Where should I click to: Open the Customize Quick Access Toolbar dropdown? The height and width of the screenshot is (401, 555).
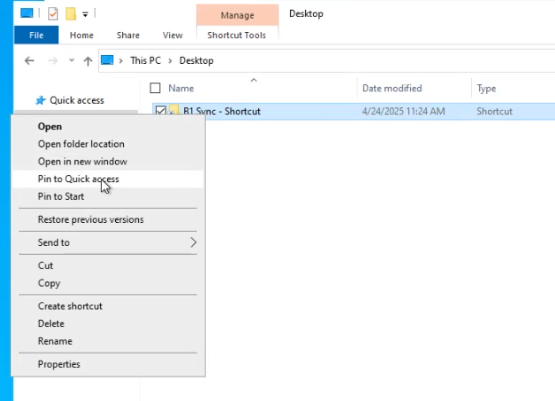[85, 15]
